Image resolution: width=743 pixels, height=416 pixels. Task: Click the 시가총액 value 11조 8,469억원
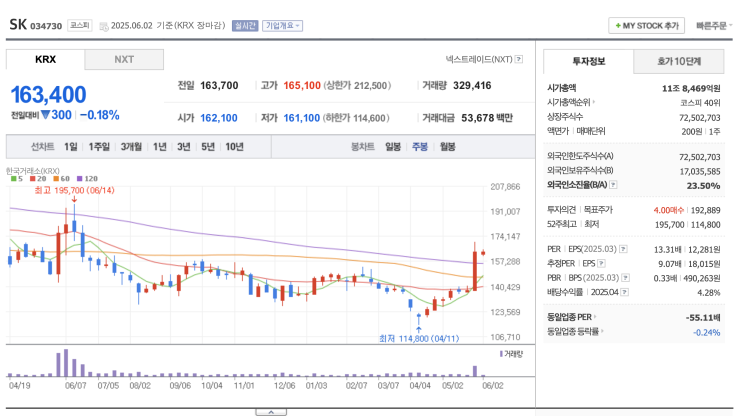[691, 88]
